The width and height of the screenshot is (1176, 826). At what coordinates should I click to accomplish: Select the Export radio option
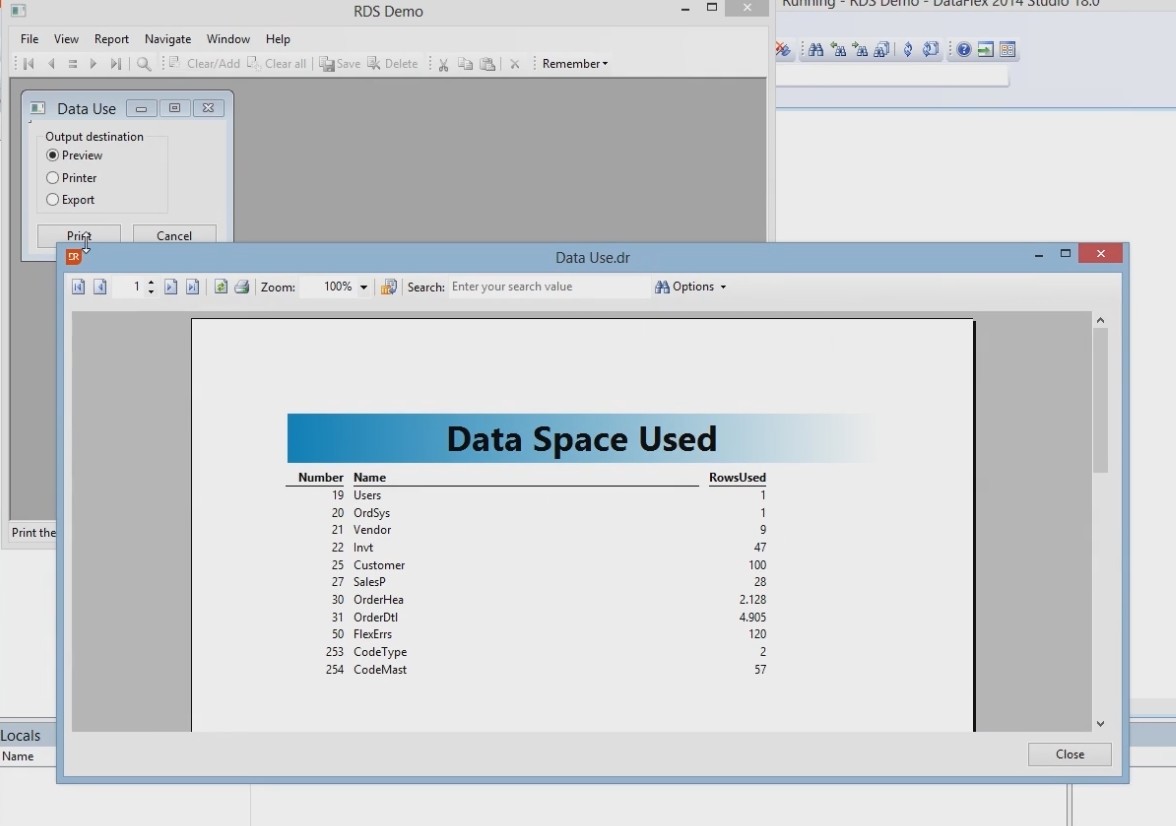[53, 200]
